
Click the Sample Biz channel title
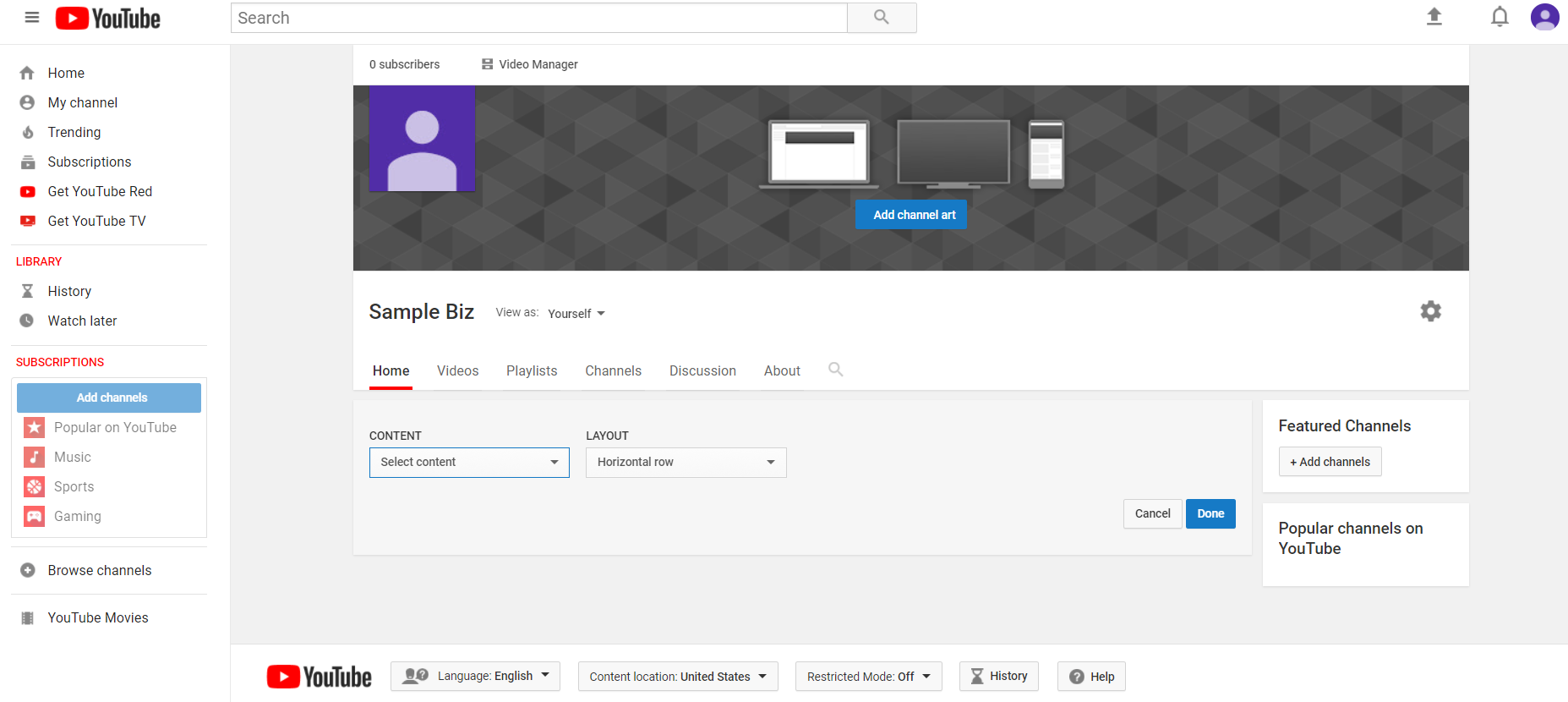click(x=421, y=312)
